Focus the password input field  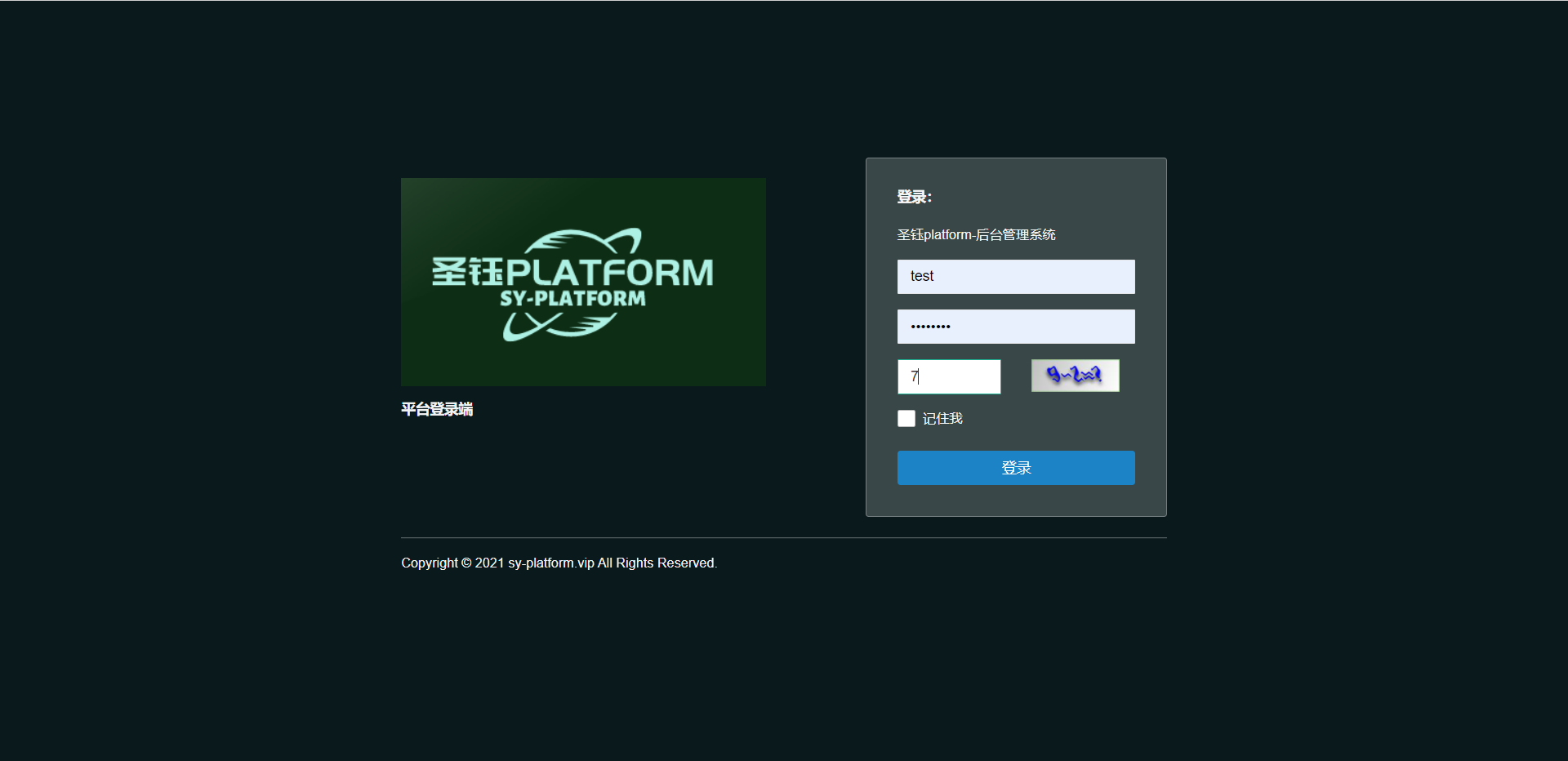[1016, 327]
